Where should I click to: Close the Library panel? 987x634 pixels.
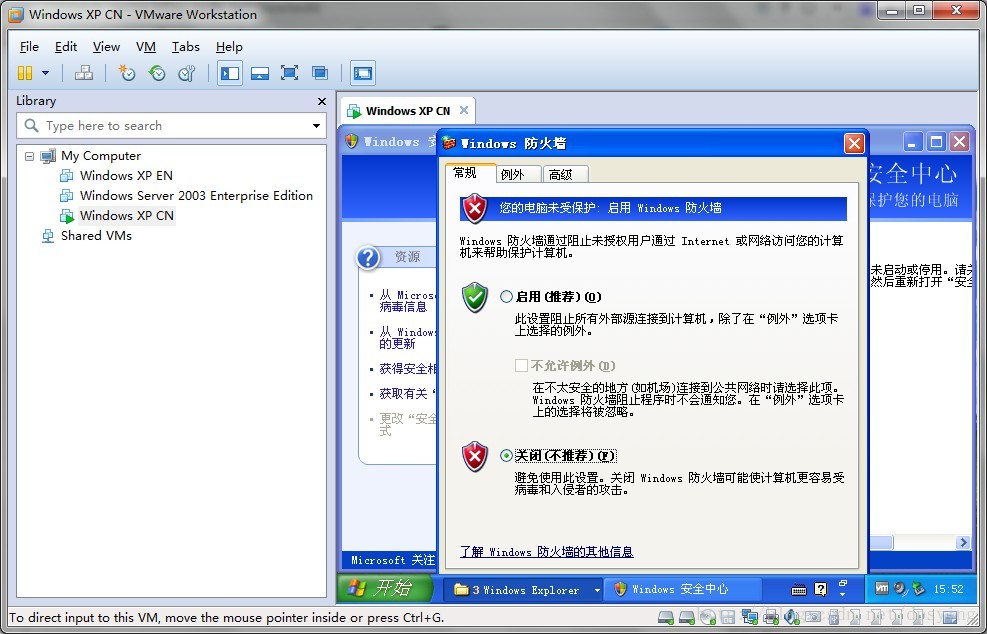pyautogui.click(x=322, y=101)
